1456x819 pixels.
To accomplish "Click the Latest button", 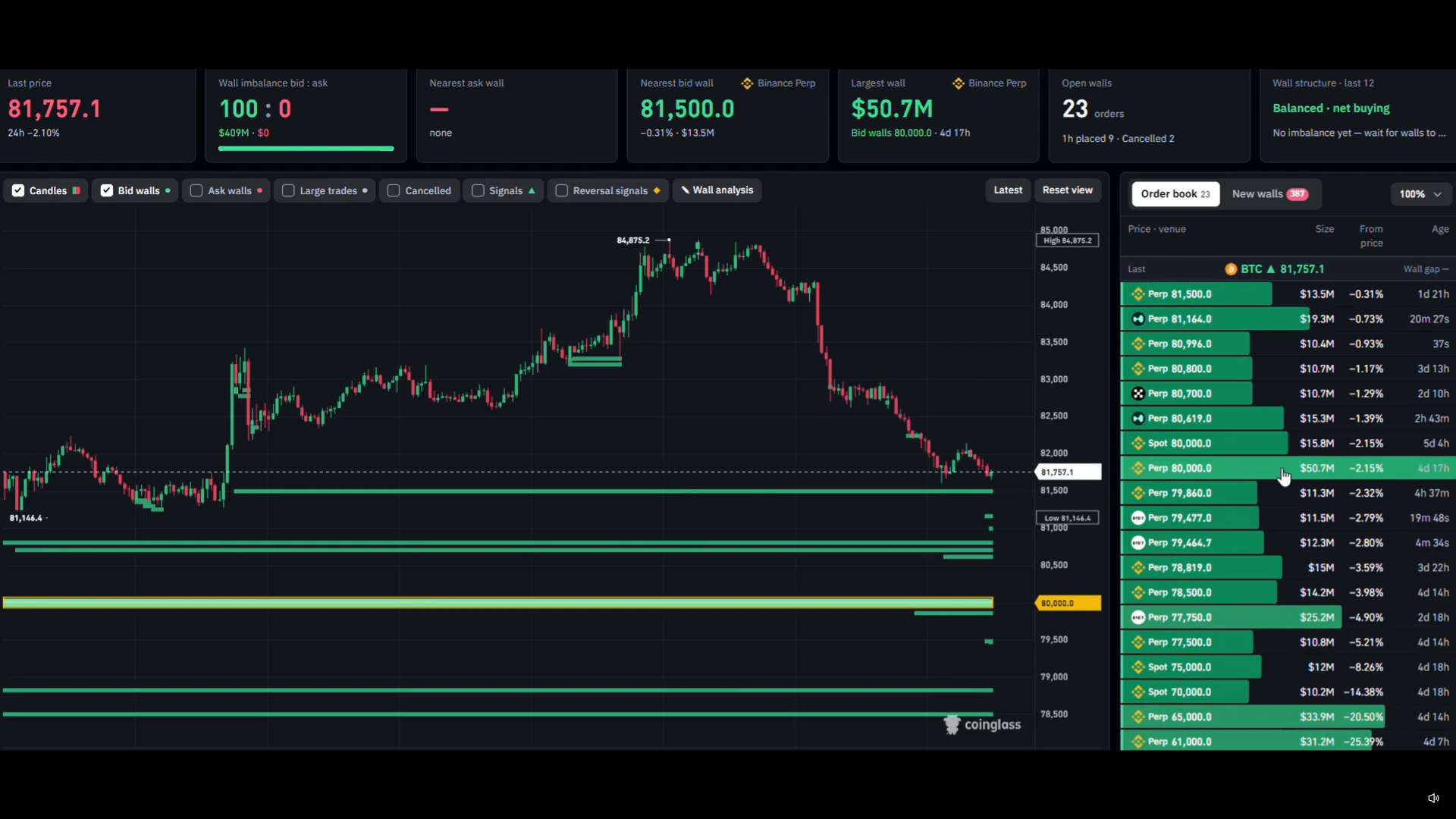I will (x=1008, y=190).
